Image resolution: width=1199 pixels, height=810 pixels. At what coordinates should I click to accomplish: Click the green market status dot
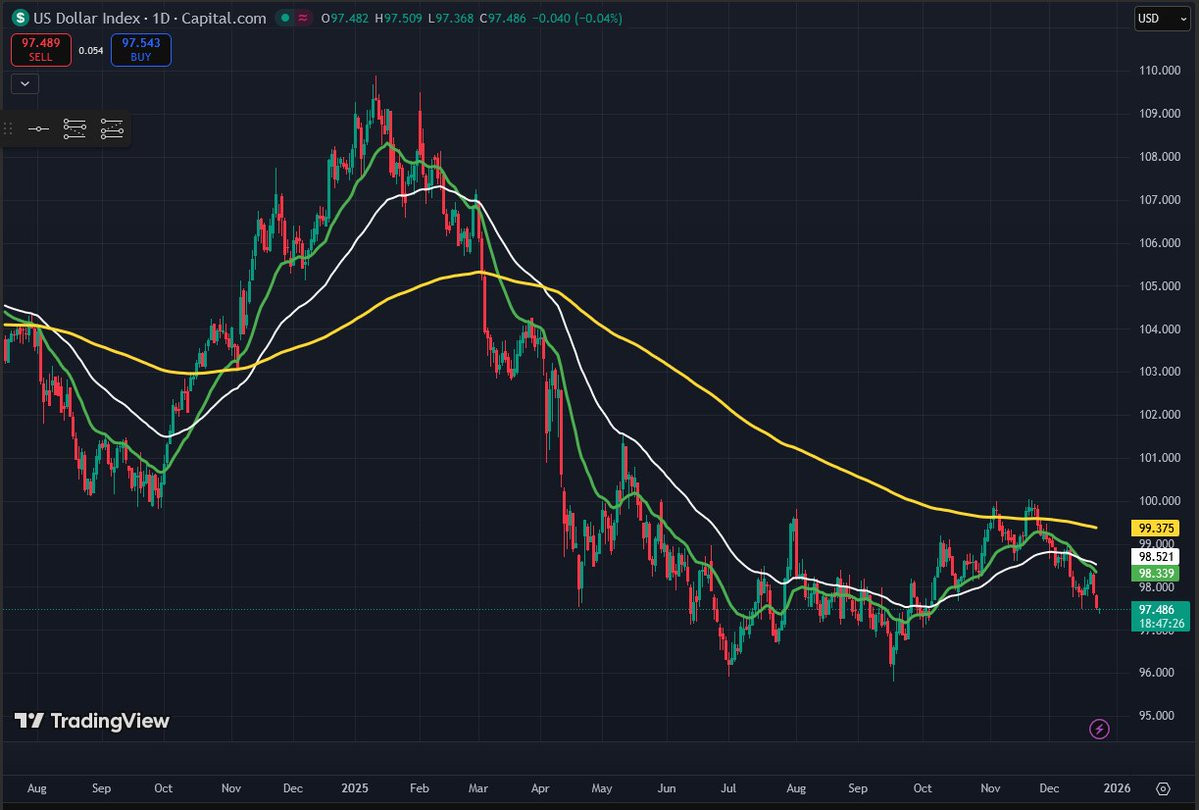(x=285, y=18)
